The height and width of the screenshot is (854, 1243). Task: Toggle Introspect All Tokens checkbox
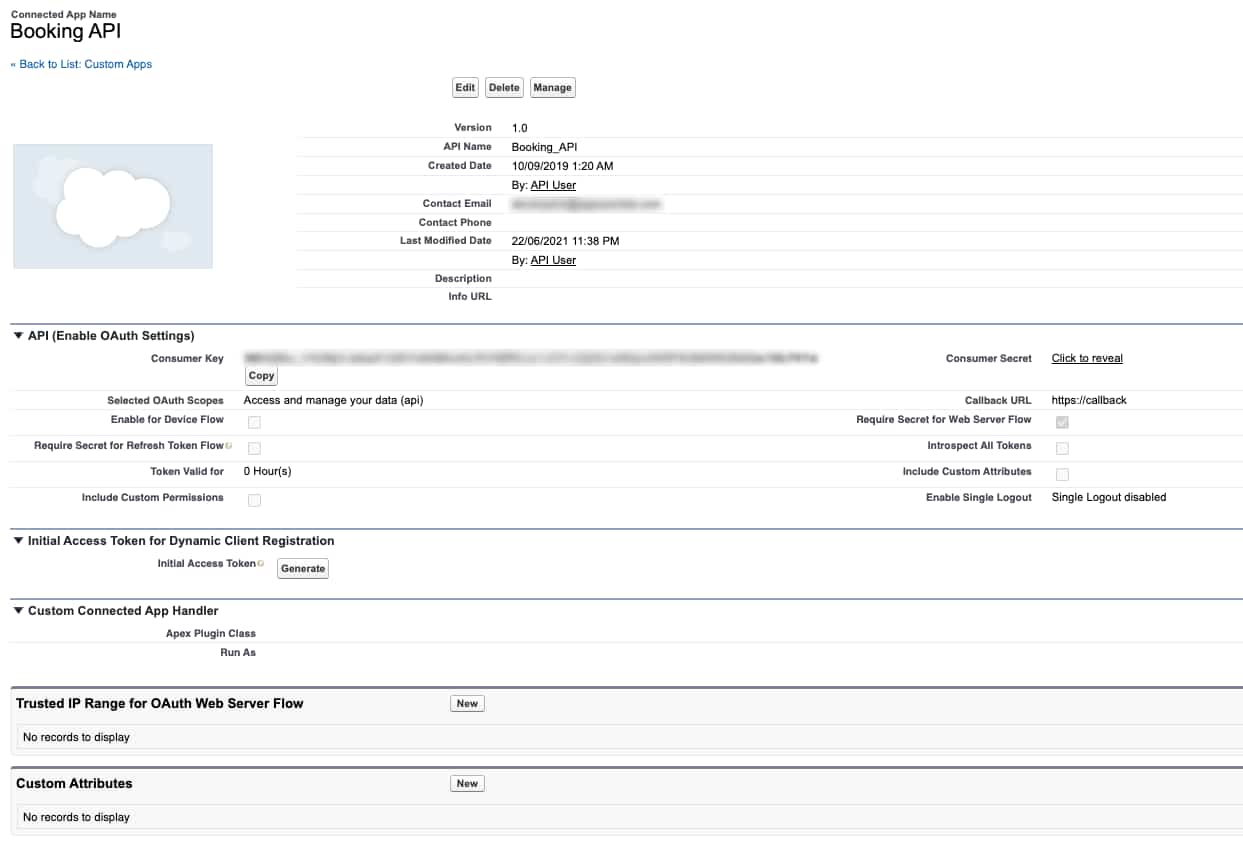tap(1062, 448)
